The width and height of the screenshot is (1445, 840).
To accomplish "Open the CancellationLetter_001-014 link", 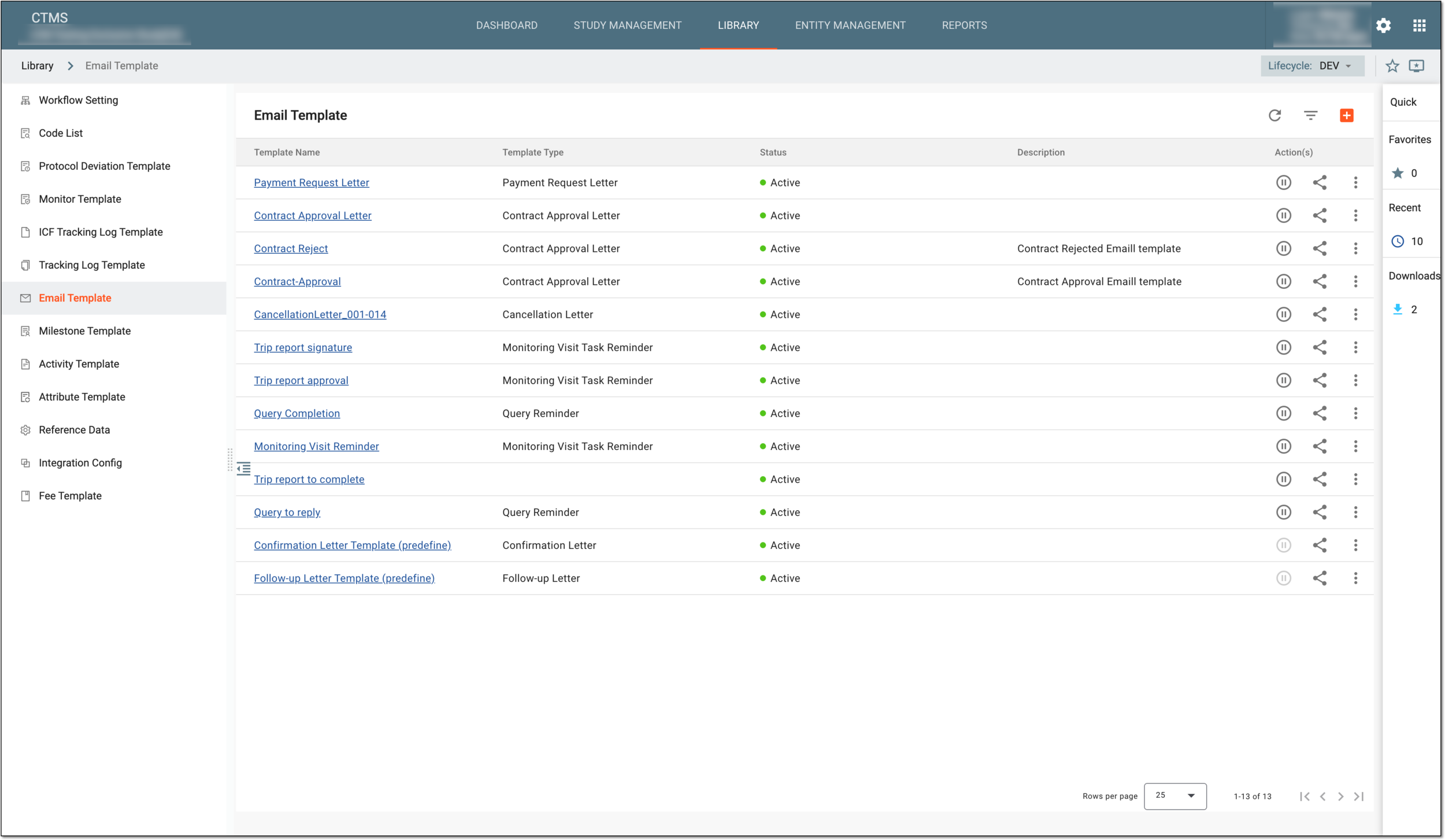I will (x=320, y=314).
